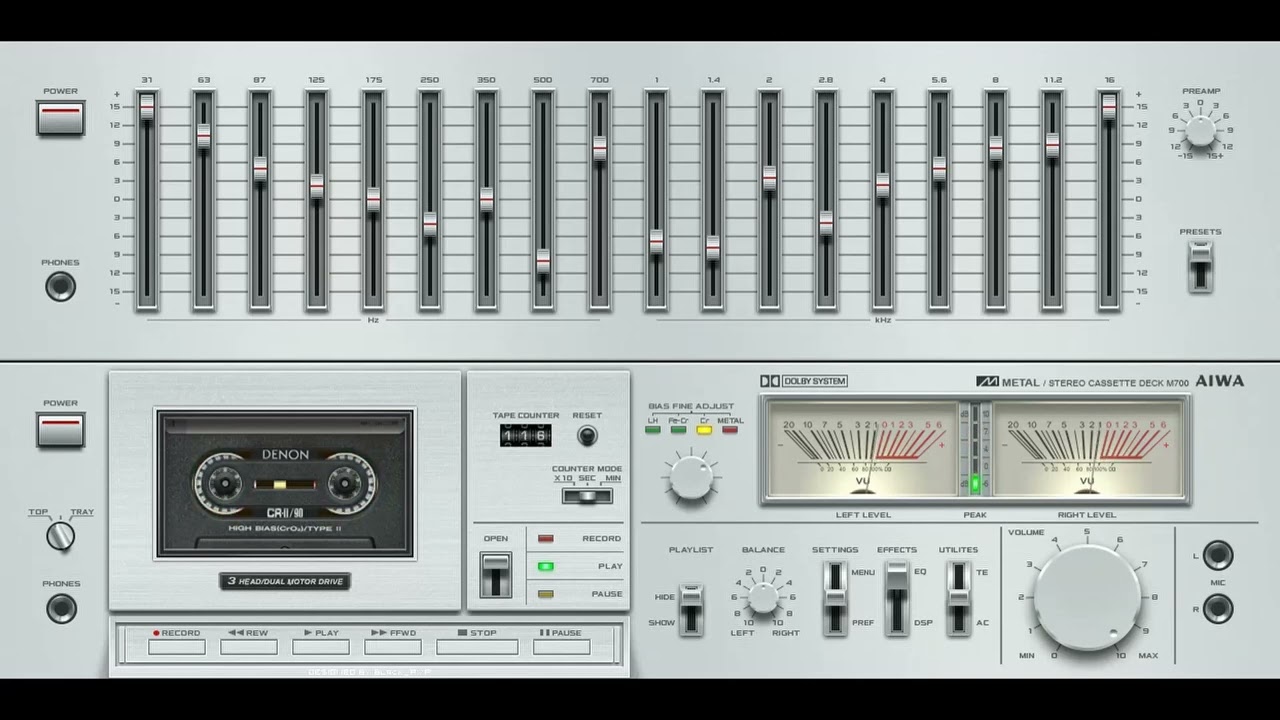Viewport: 1280px width, 720px height.
Task: Click the REW rewind transport button
Action: coord(249,647)
